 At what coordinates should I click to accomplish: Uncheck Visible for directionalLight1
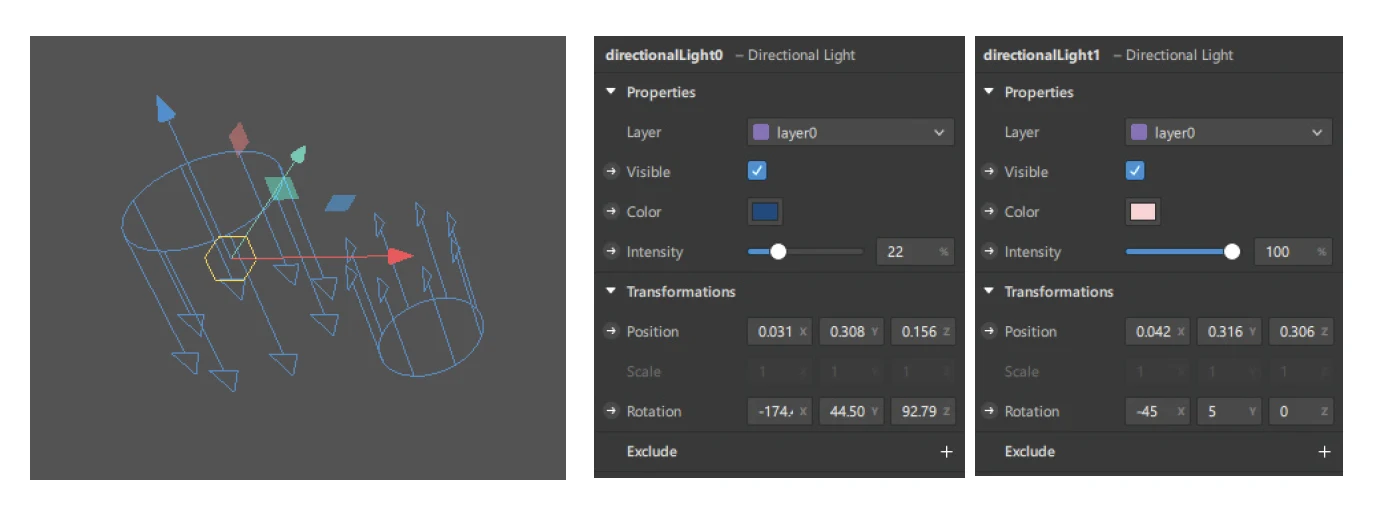[x=1135, y=171]
